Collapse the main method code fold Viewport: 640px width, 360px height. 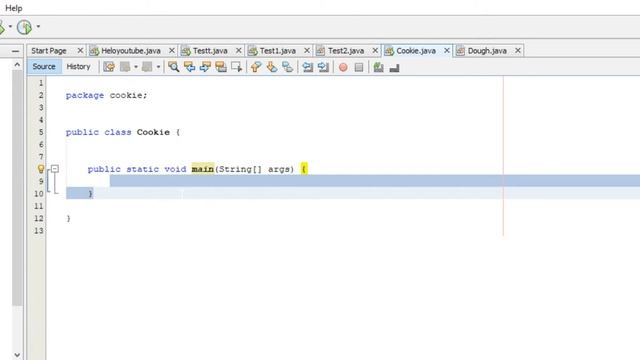(x=55, y=169)
